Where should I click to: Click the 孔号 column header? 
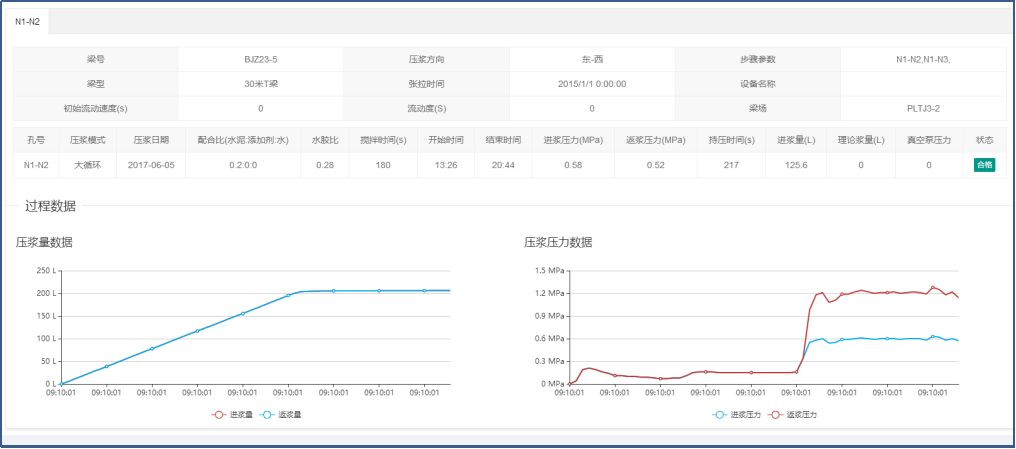(x=37, y=140)
